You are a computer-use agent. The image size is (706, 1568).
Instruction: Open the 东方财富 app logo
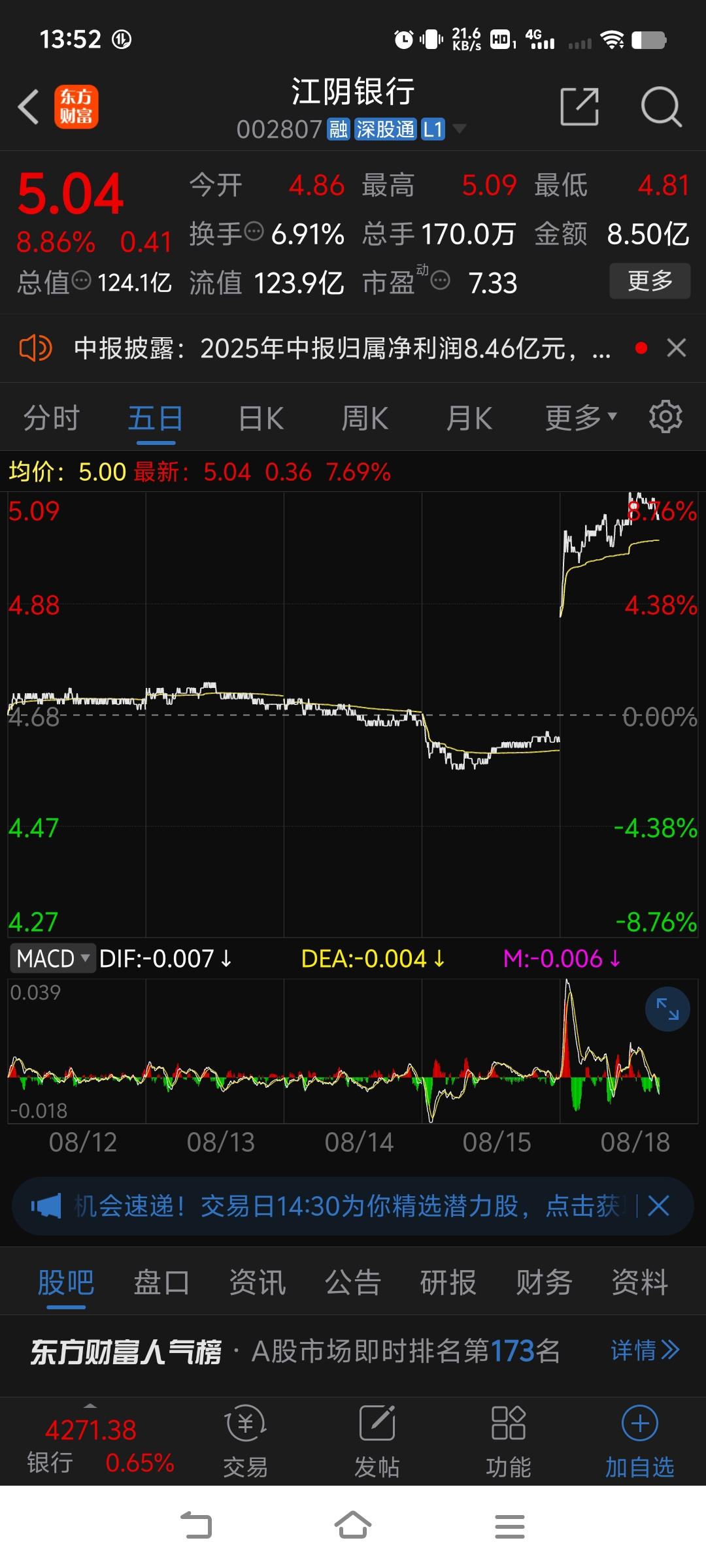(x=76, y=106)
